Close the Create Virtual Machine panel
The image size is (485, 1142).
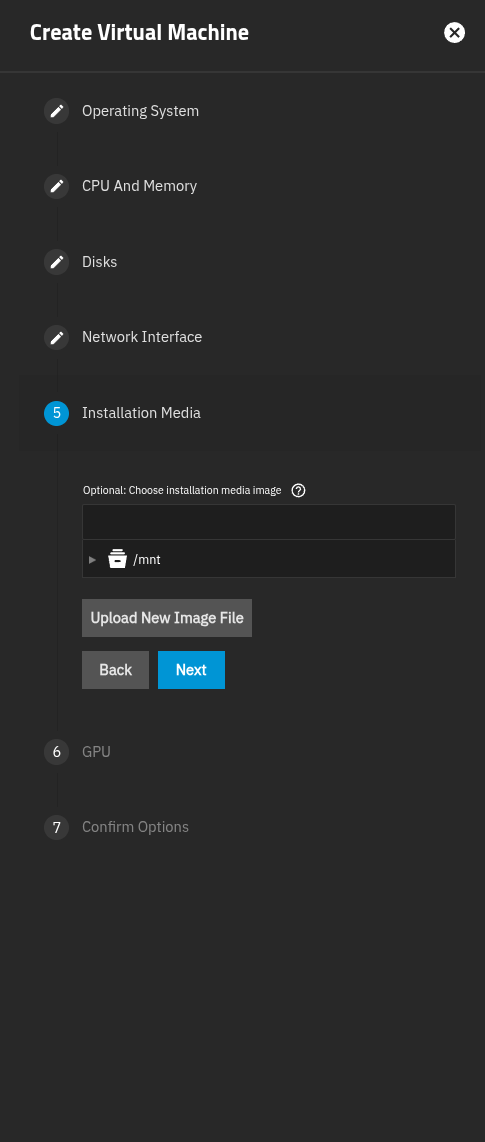[x=454, y=33]
